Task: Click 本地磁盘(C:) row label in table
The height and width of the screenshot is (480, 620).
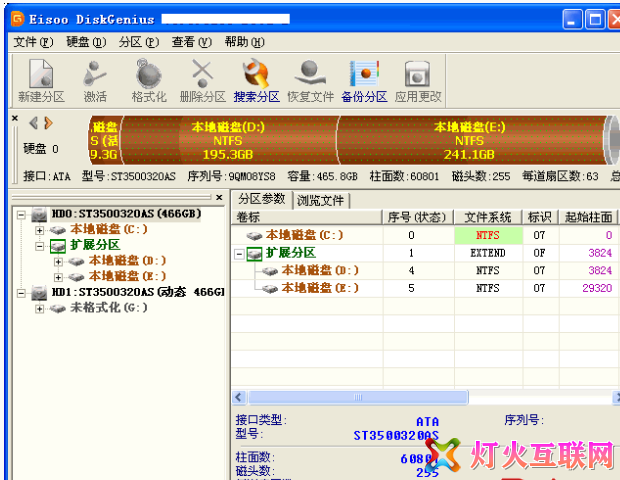Action: pyautogui.click(x=304, y=235)
